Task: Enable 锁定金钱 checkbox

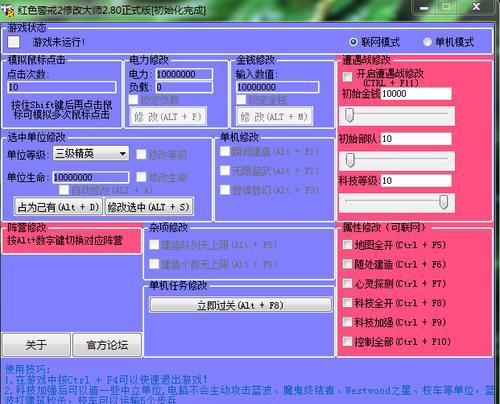Action: coord(241,99)
